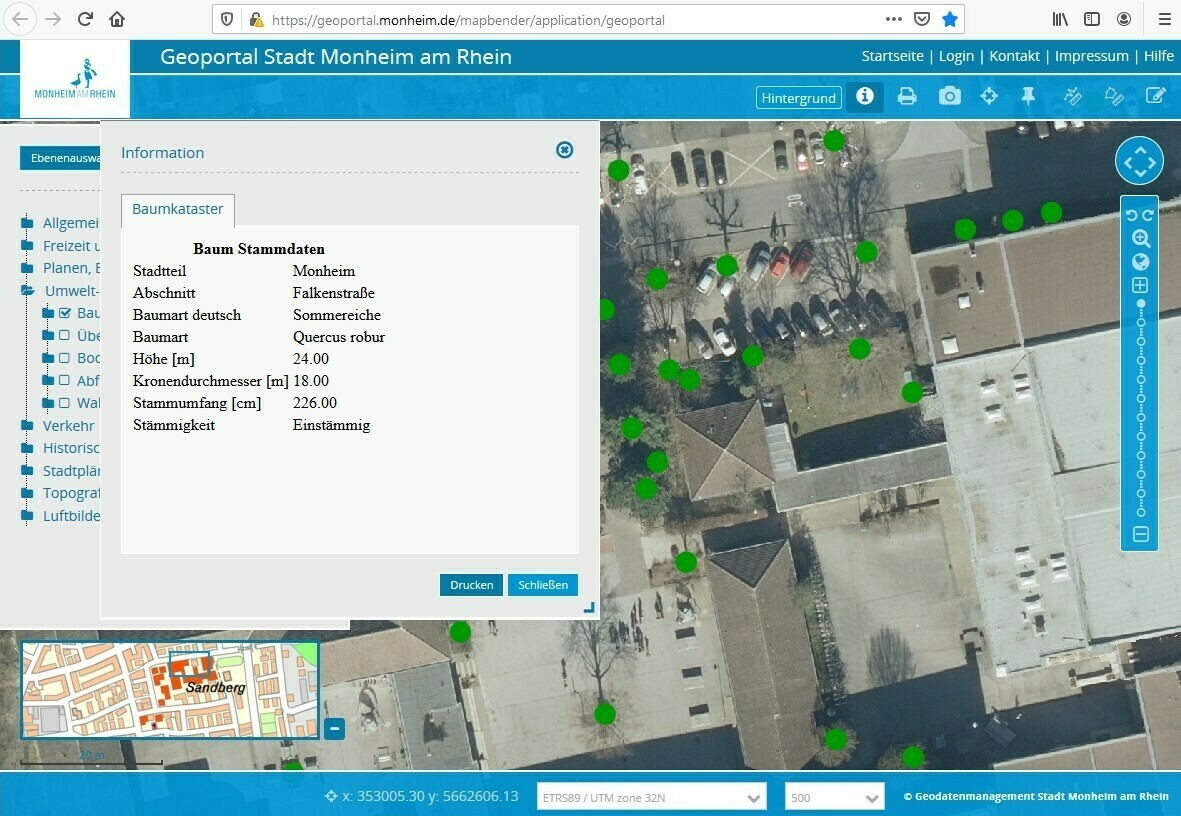Activate the crosshair coordinate tool
This screenshot has height=816, width=1181.
click(x=989, y=97)
